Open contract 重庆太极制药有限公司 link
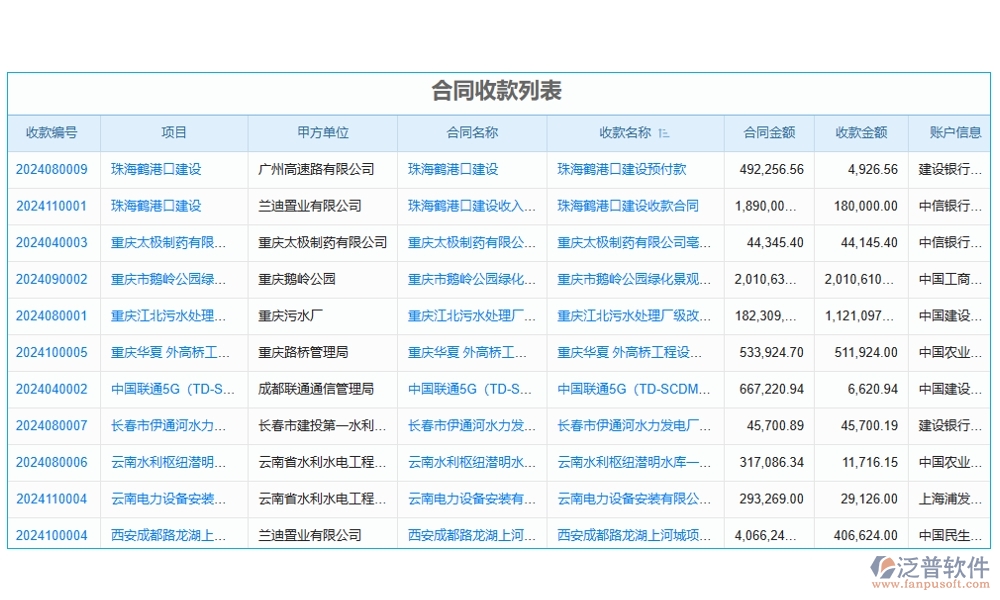Image resolution: width=1000 pixels, height=600 pixels. [470, 242]
